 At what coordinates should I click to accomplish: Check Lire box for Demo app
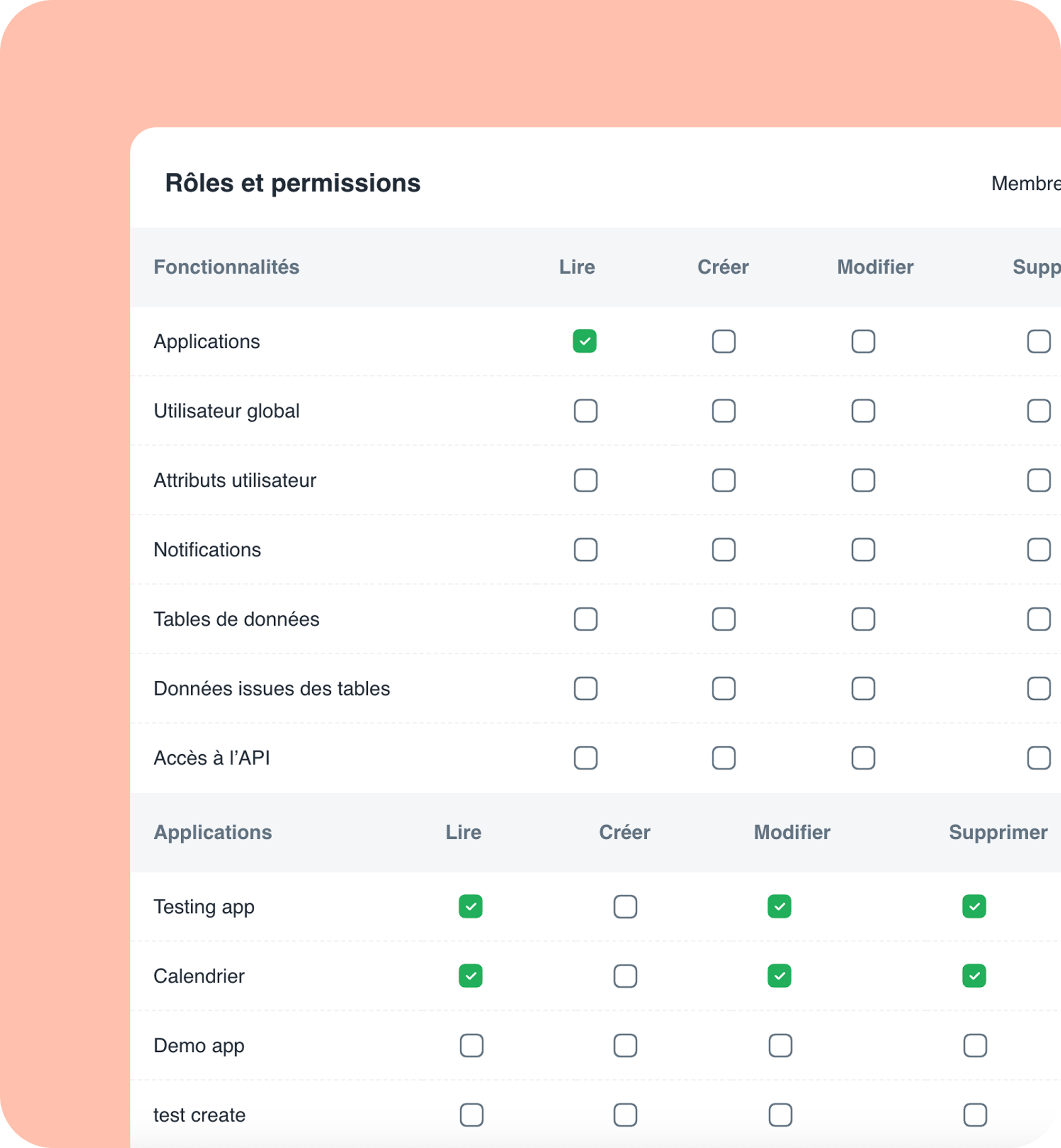(471, 1045)
